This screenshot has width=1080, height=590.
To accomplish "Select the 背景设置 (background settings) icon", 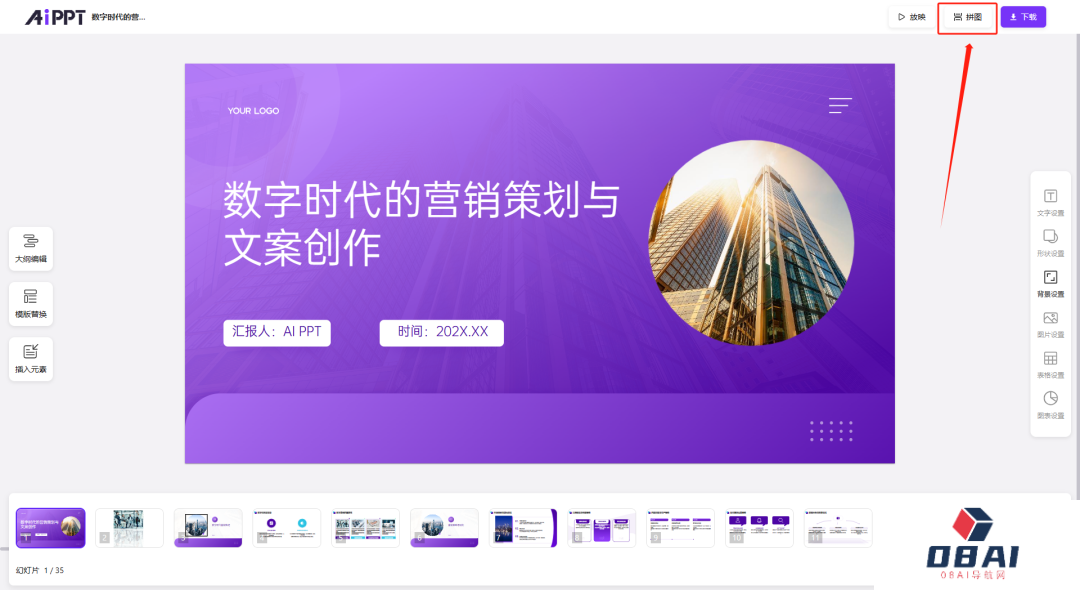I will point(1050,285).
